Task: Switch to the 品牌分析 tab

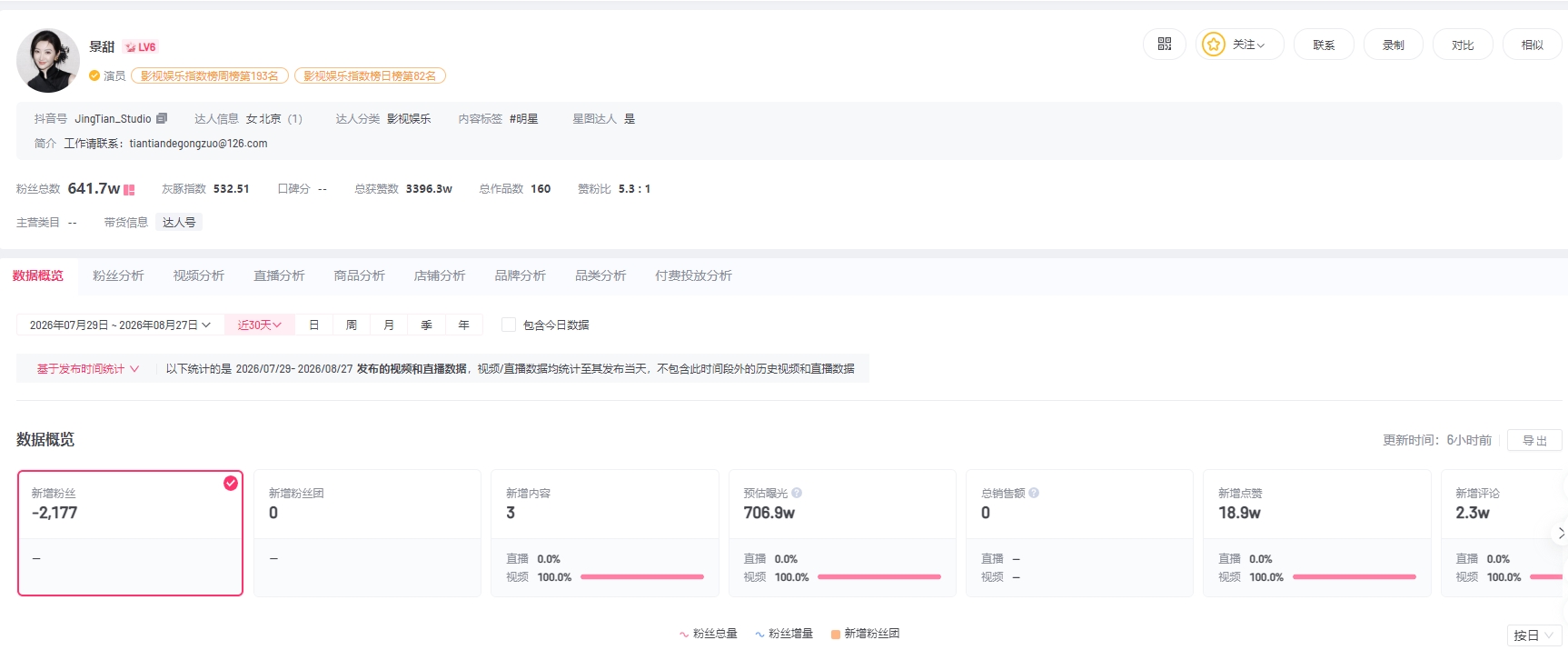Action: tap(520, 275)
